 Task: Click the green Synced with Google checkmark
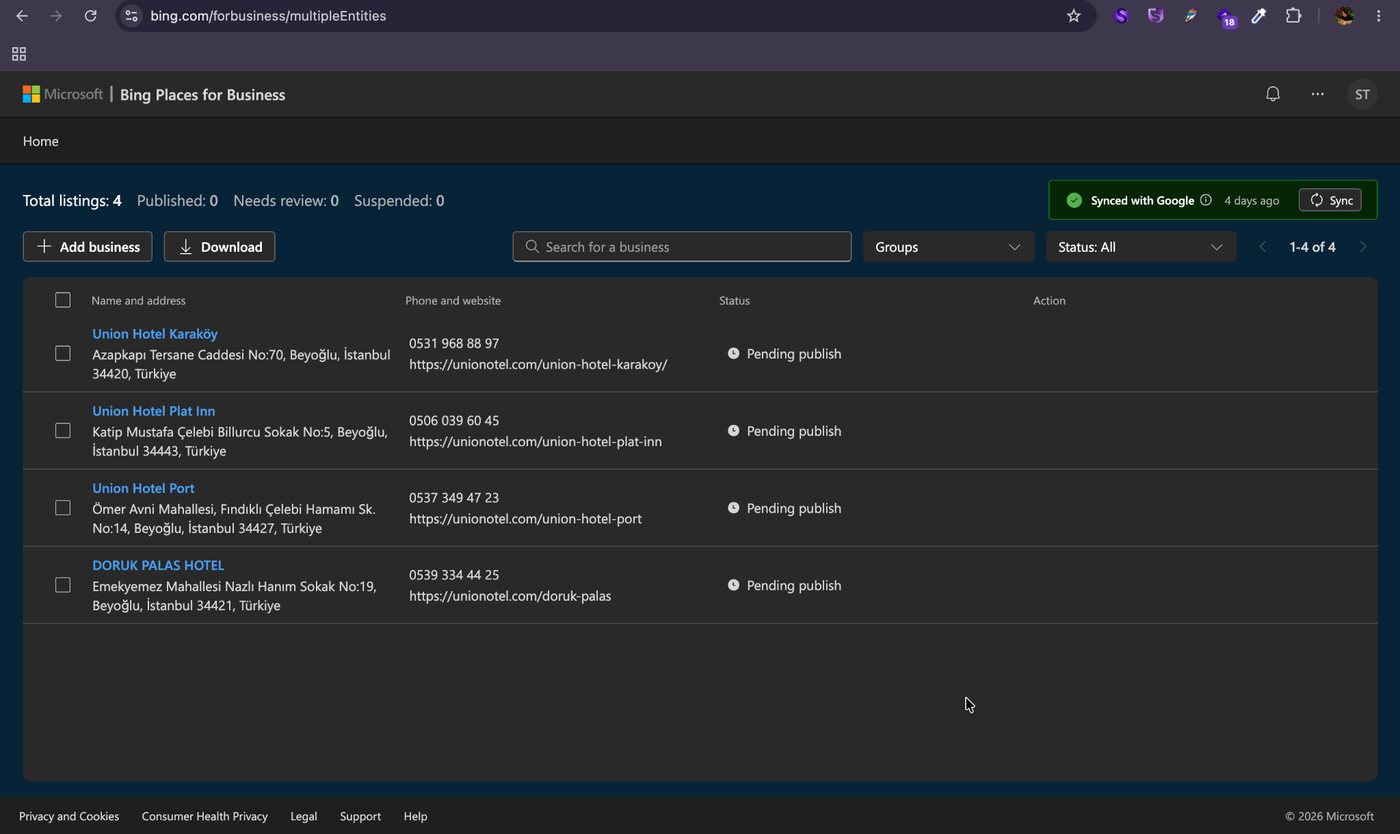pyautogui.click(x=1074, y=200)
